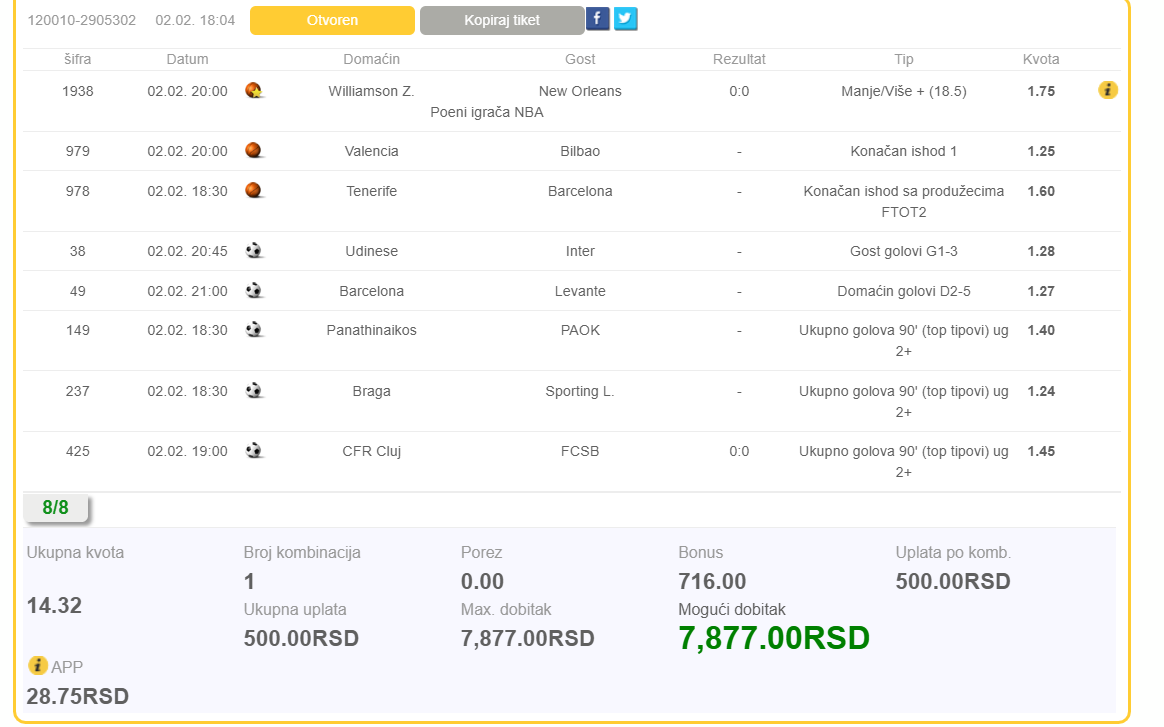Viewport: 1164px width, 727px height.
Task: Click Ukupna uplata amount 500.00RSD
Action: coord(301,639)
